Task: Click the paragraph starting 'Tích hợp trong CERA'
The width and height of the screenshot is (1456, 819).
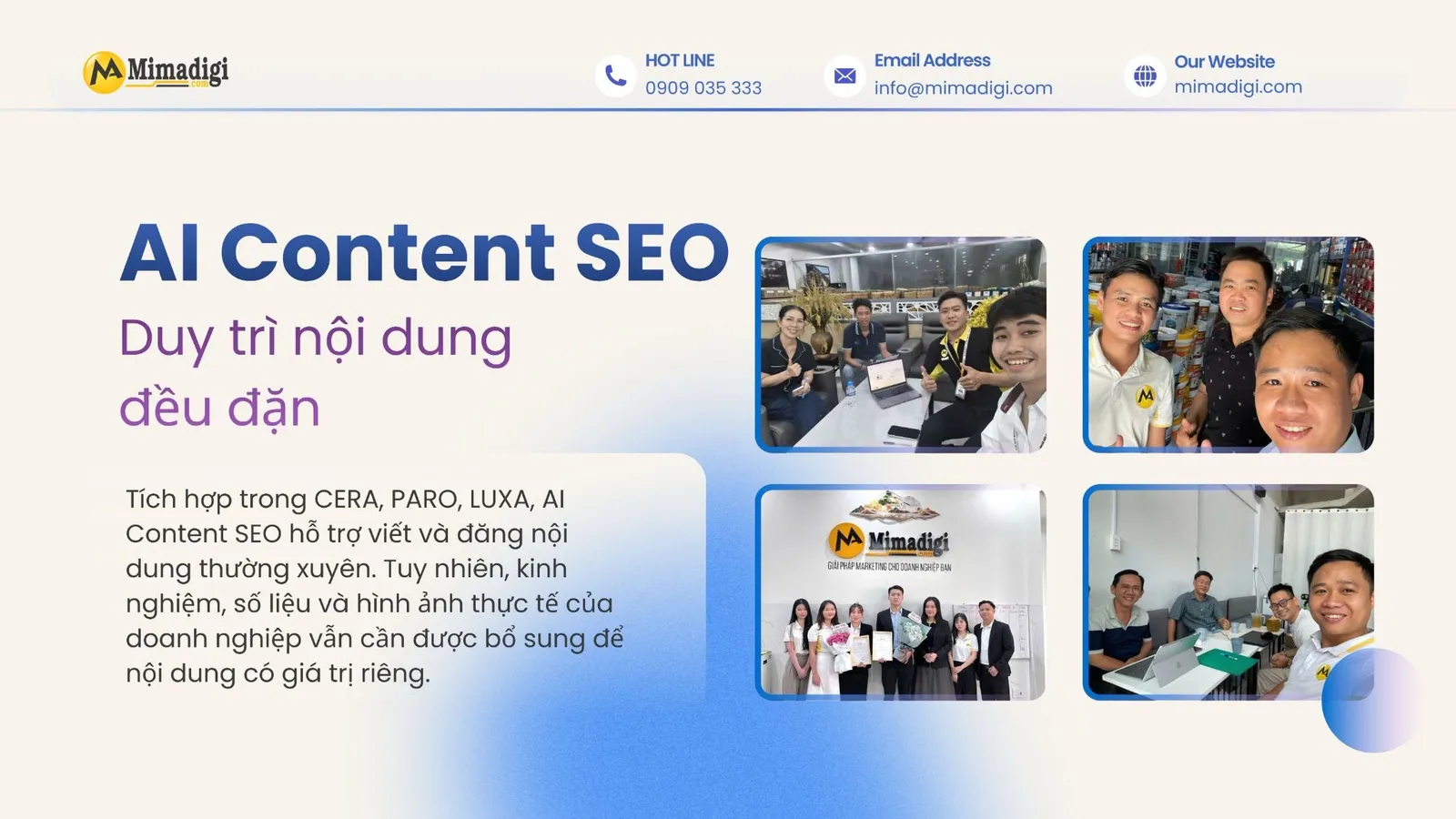Action: (375, 586)
